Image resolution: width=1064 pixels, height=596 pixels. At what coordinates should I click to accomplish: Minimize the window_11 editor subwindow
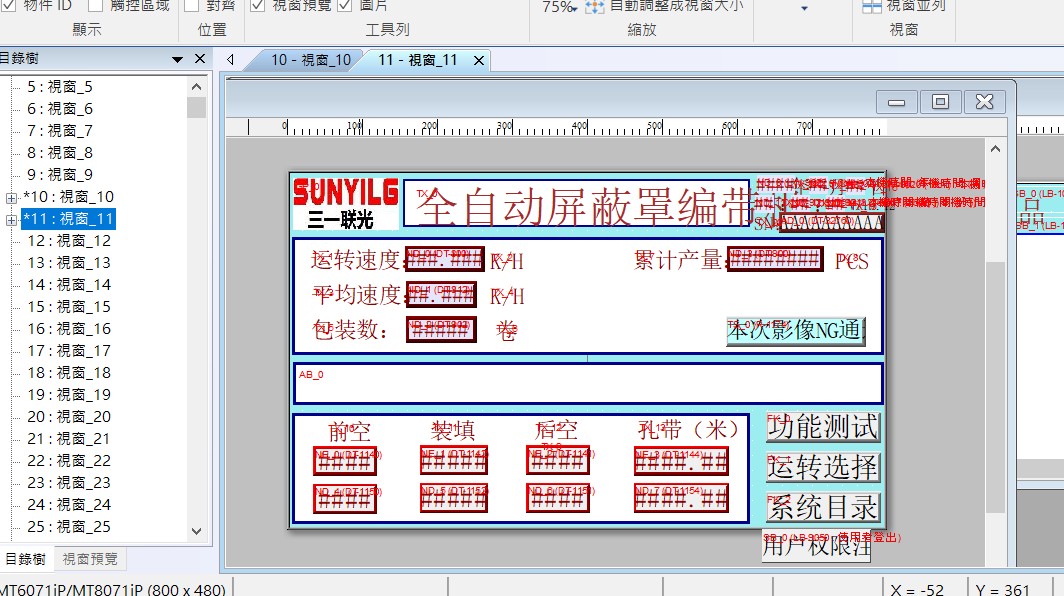897,102
